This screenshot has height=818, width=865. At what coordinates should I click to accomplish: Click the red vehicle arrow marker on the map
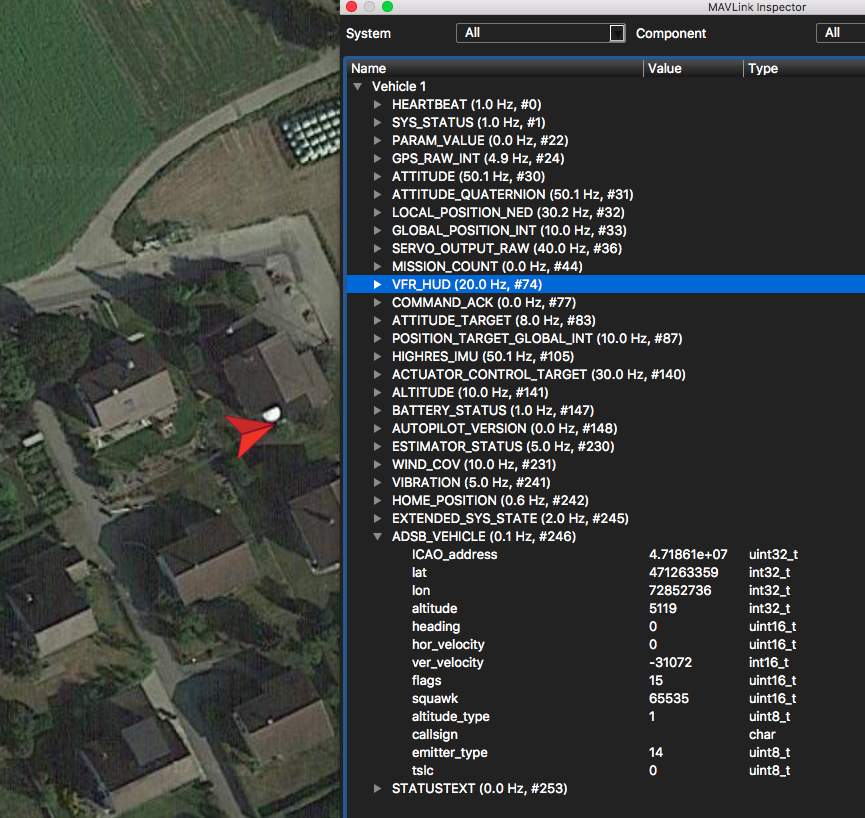(x=250, y=432)
